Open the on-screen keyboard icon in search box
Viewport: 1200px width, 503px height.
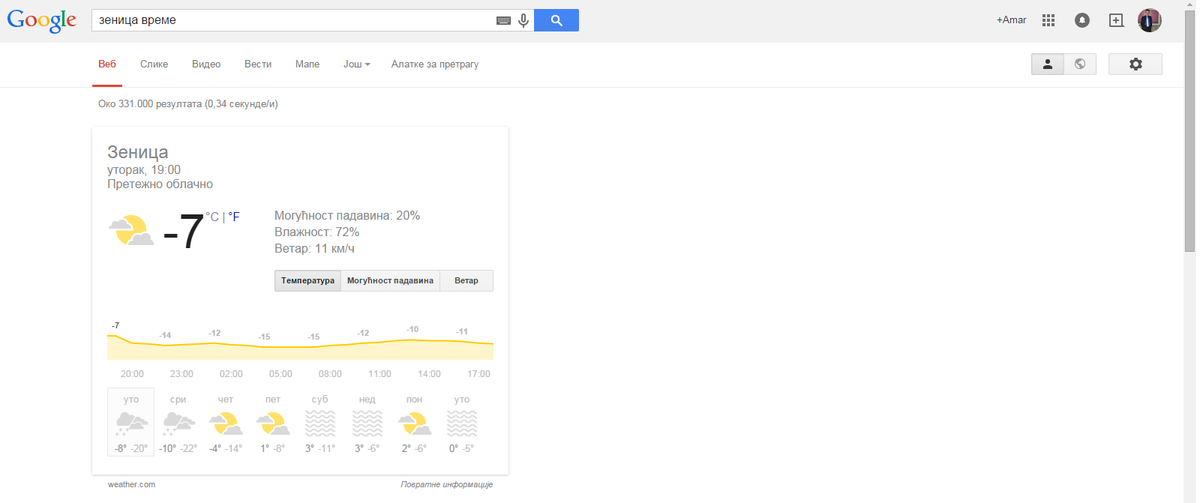click(x=503, y=20)
